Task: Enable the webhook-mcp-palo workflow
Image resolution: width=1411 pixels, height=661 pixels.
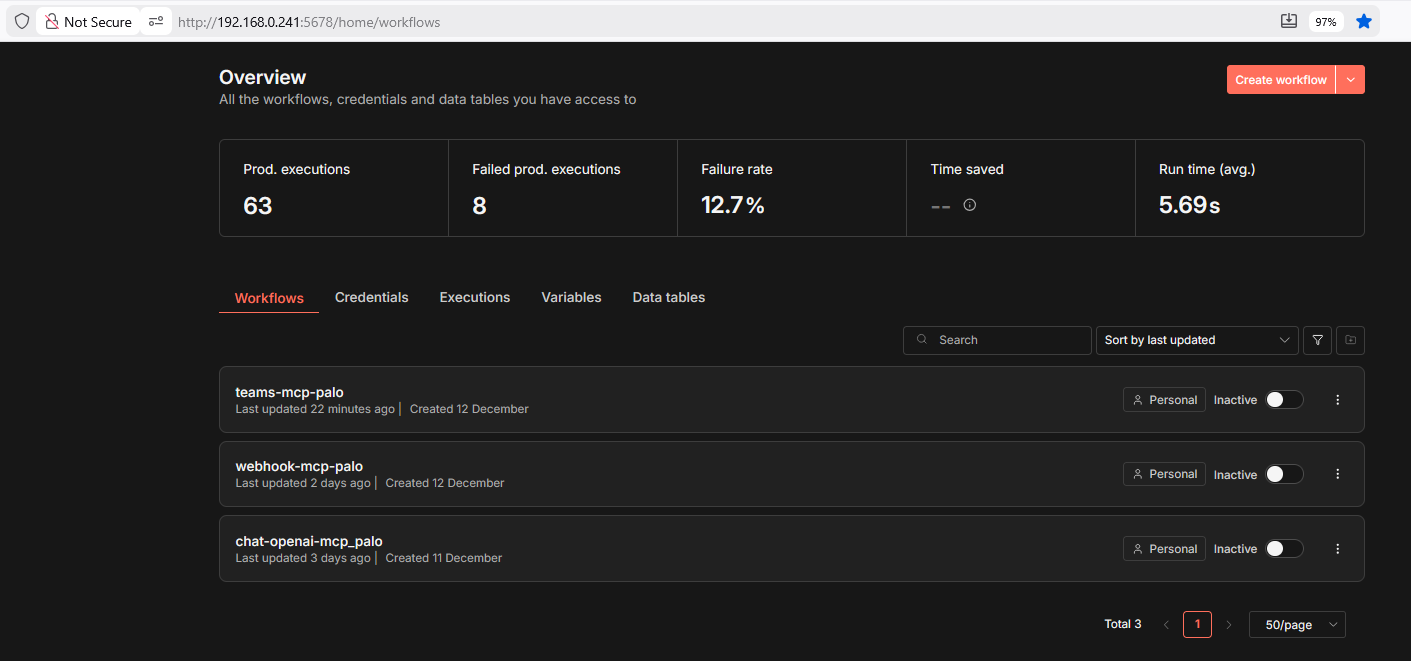Action: 1285,473
